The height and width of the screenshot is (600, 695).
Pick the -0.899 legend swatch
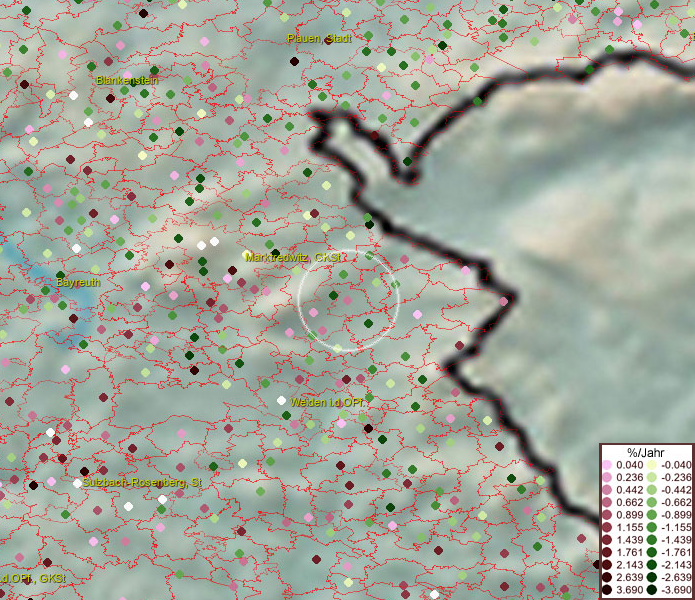[x=652, y=515]
